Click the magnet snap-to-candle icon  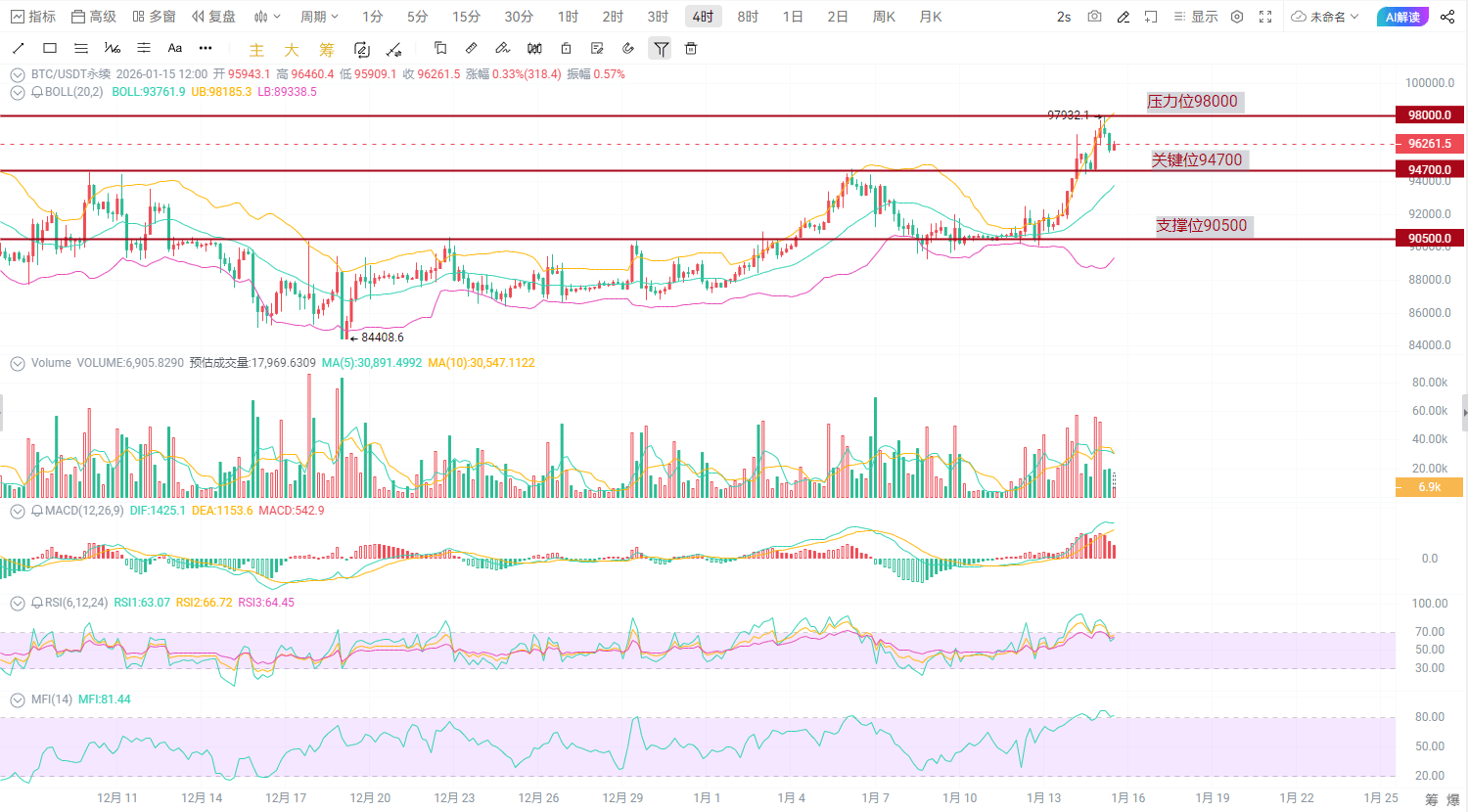534,48
